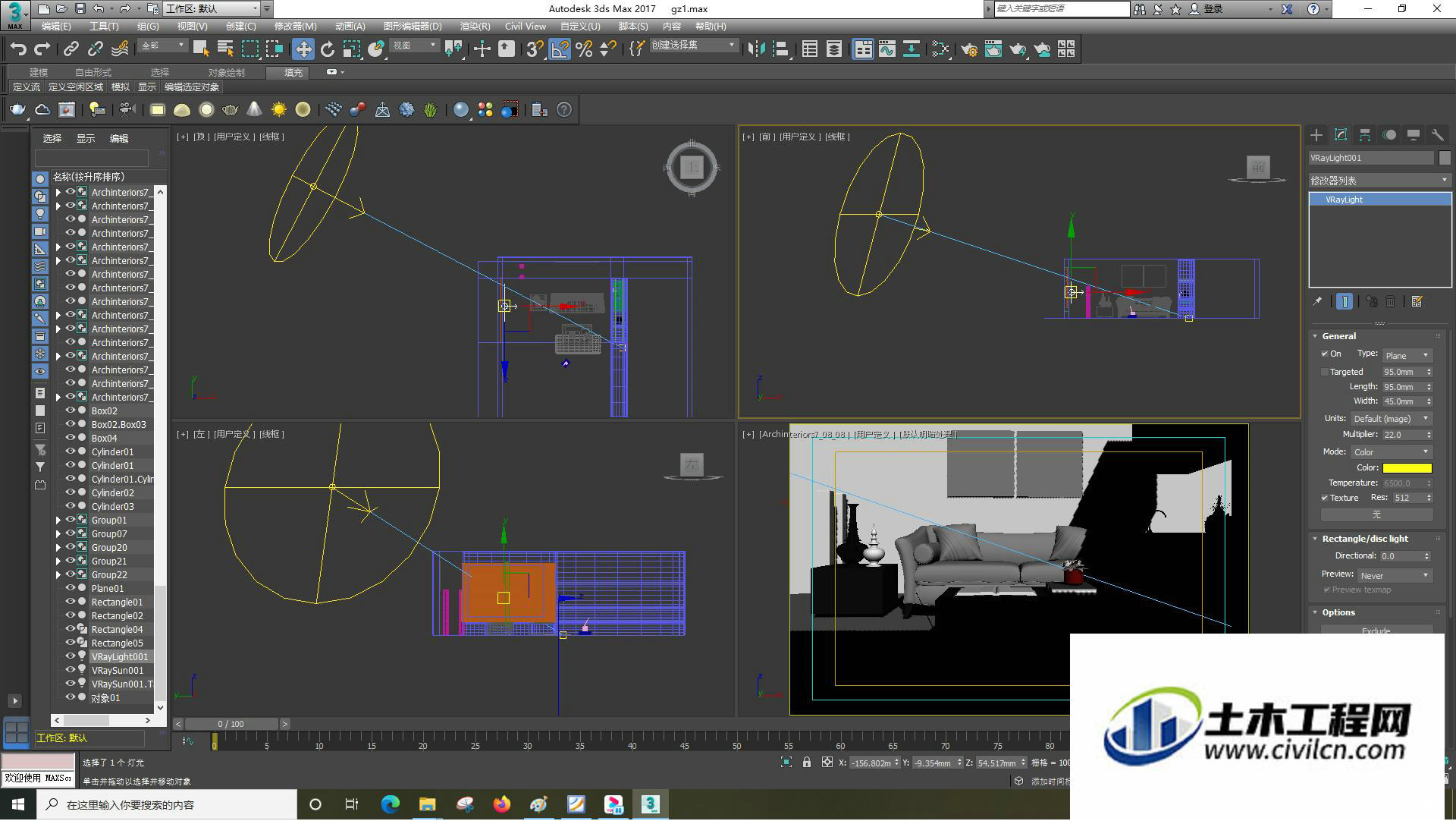Open the Utilities wrench panel tab
The image size is (1456, 821).
(1438, 135)
